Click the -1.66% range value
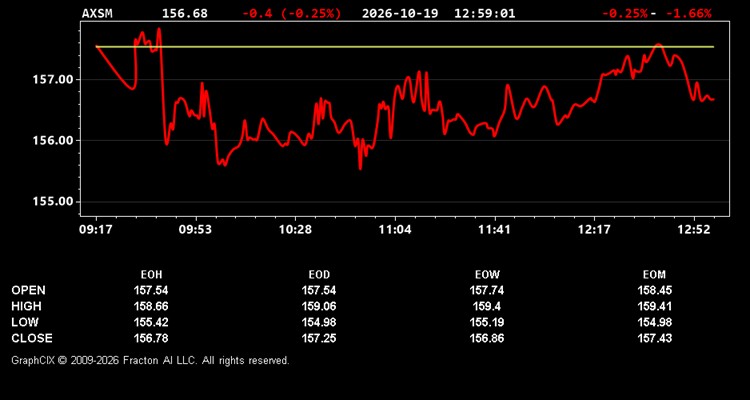 pos(689,13)
